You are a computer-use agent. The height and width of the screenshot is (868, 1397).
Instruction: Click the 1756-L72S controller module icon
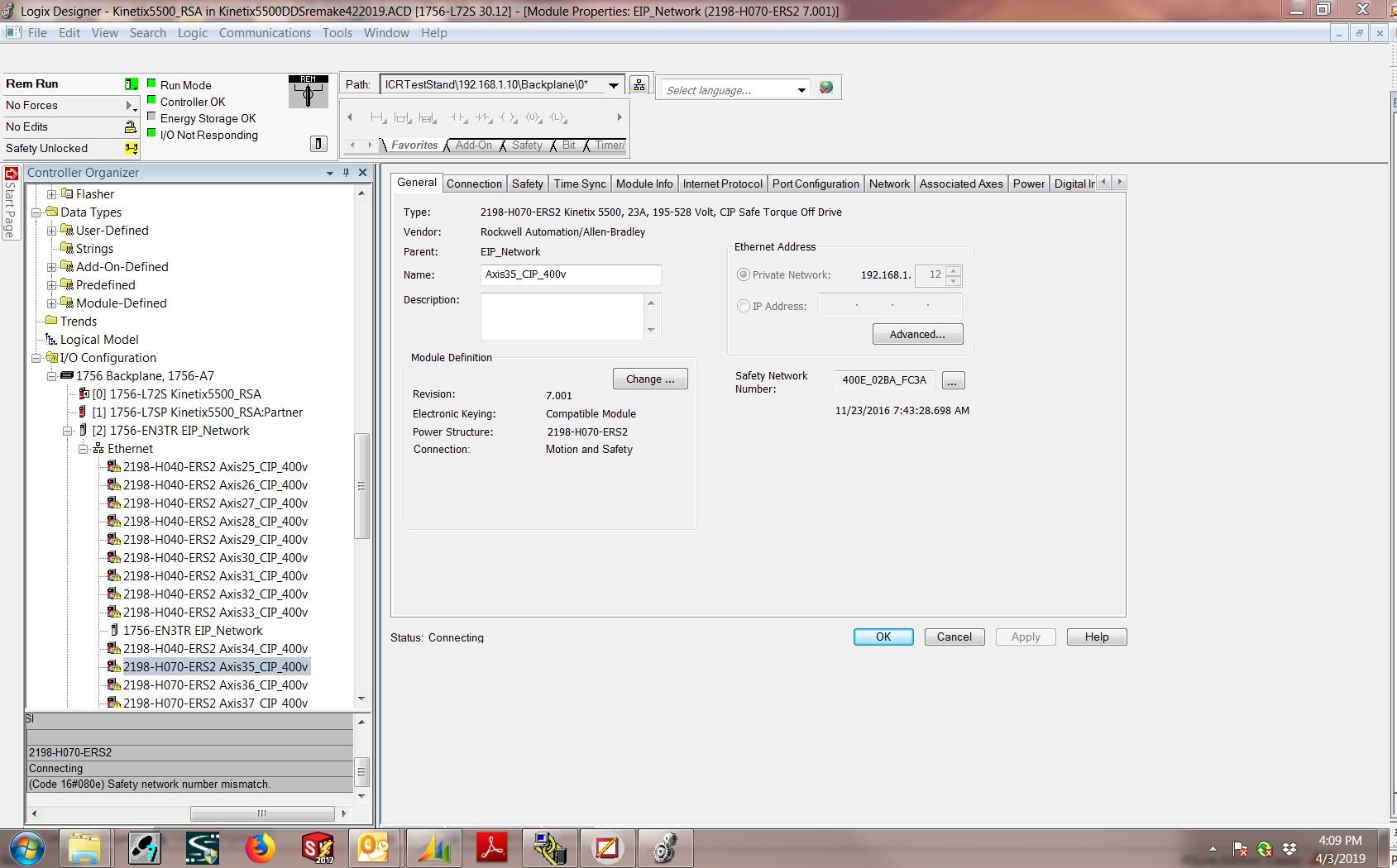[83, 394]
